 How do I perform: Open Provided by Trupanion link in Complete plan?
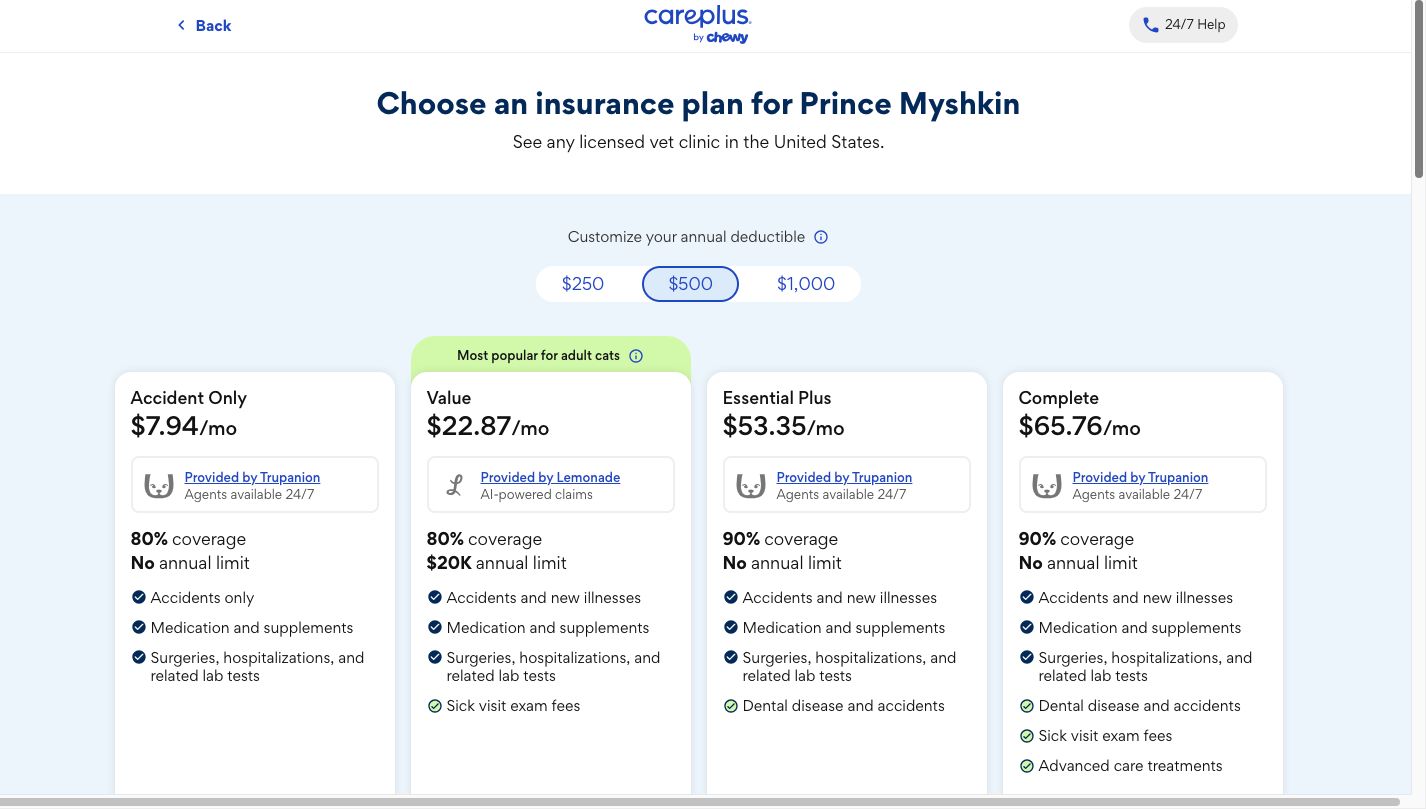coord(1140,478)
